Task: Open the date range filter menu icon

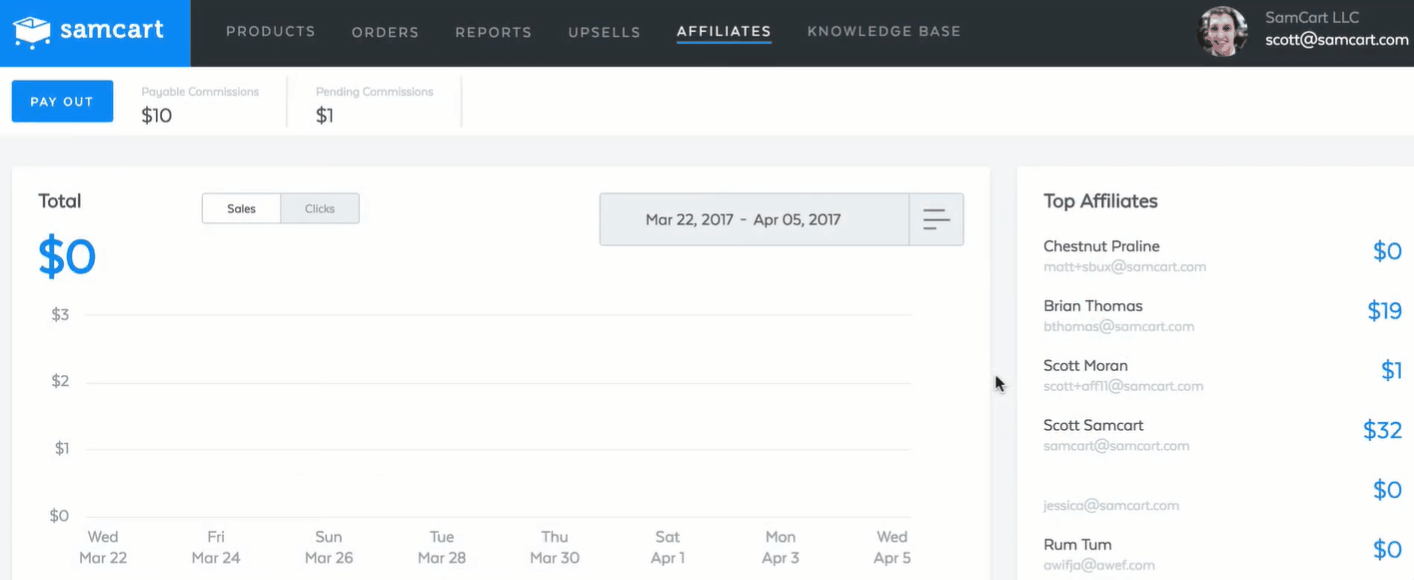Action: (936, 219)
